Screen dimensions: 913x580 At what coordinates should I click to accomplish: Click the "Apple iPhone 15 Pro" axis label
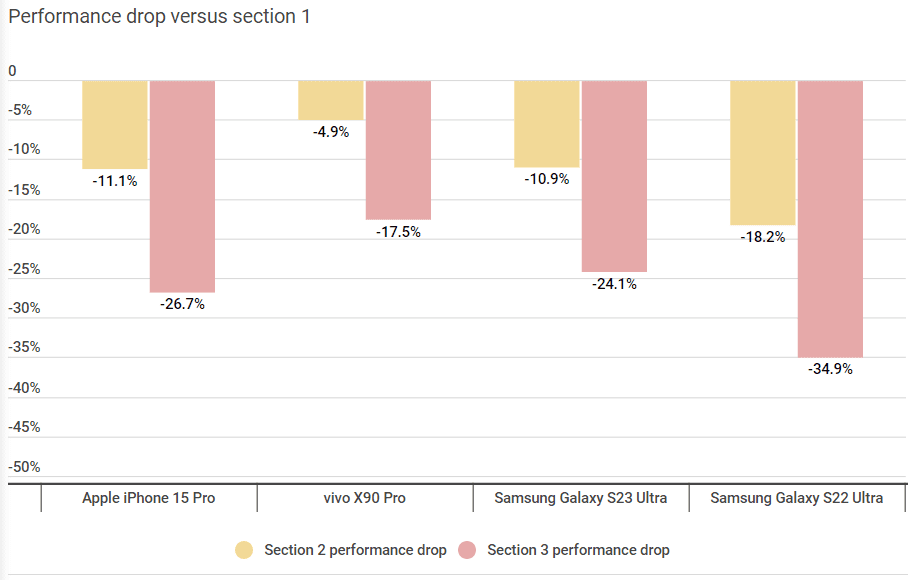tap(149, 498)
